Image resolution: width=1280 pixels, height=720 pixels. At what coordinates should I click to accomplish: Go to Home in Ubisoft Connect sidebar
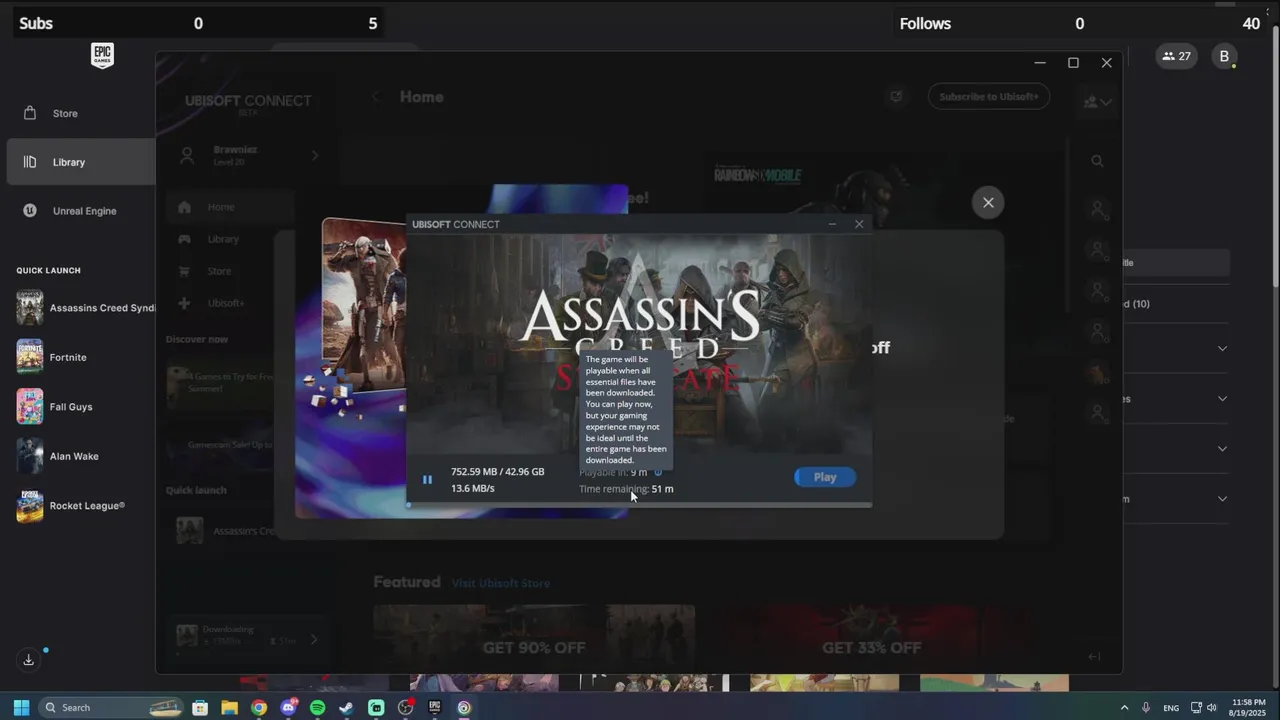click(230, 207)
